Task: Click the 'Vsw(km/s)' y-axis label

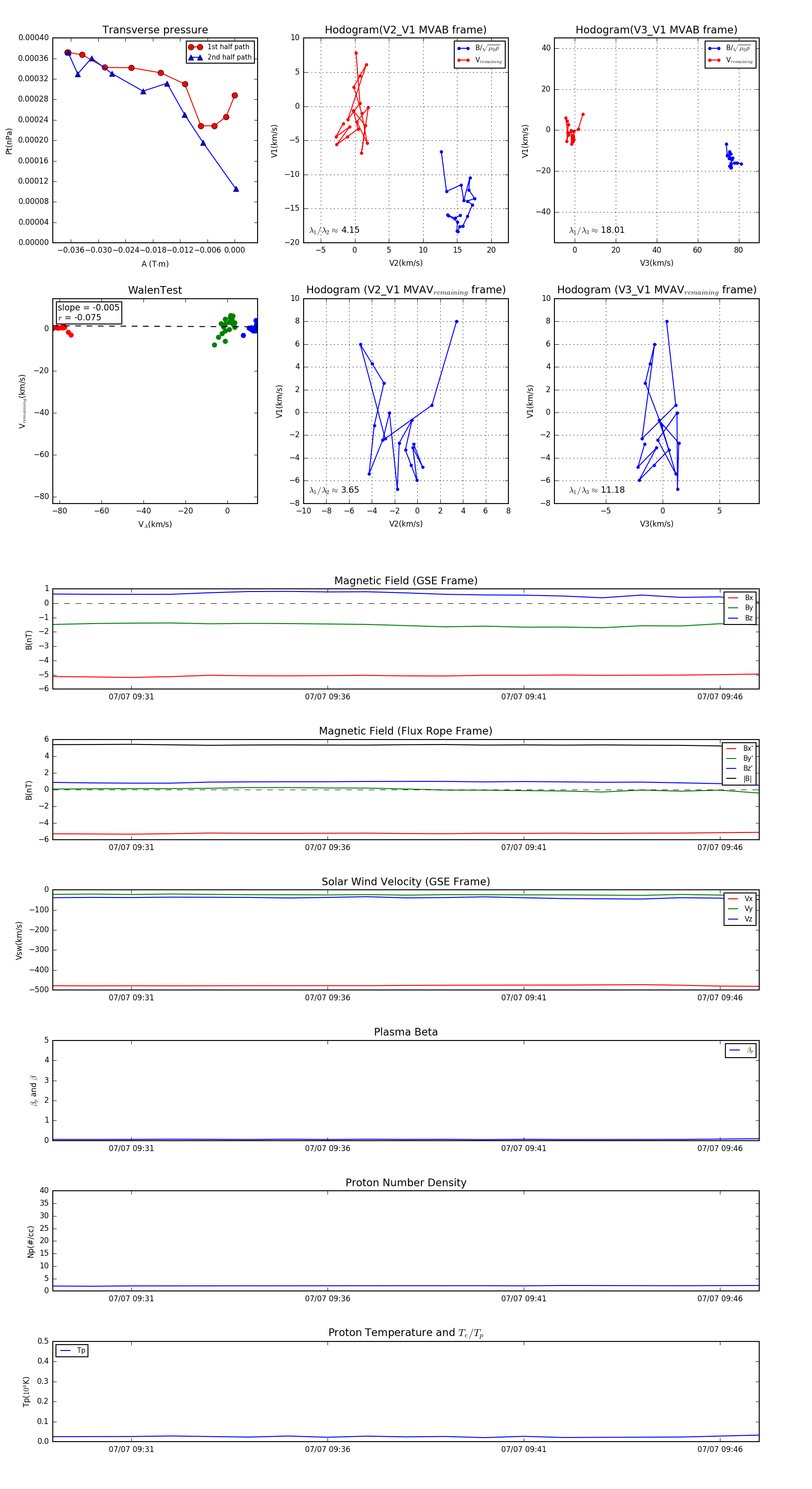Action: coord(19,940)
